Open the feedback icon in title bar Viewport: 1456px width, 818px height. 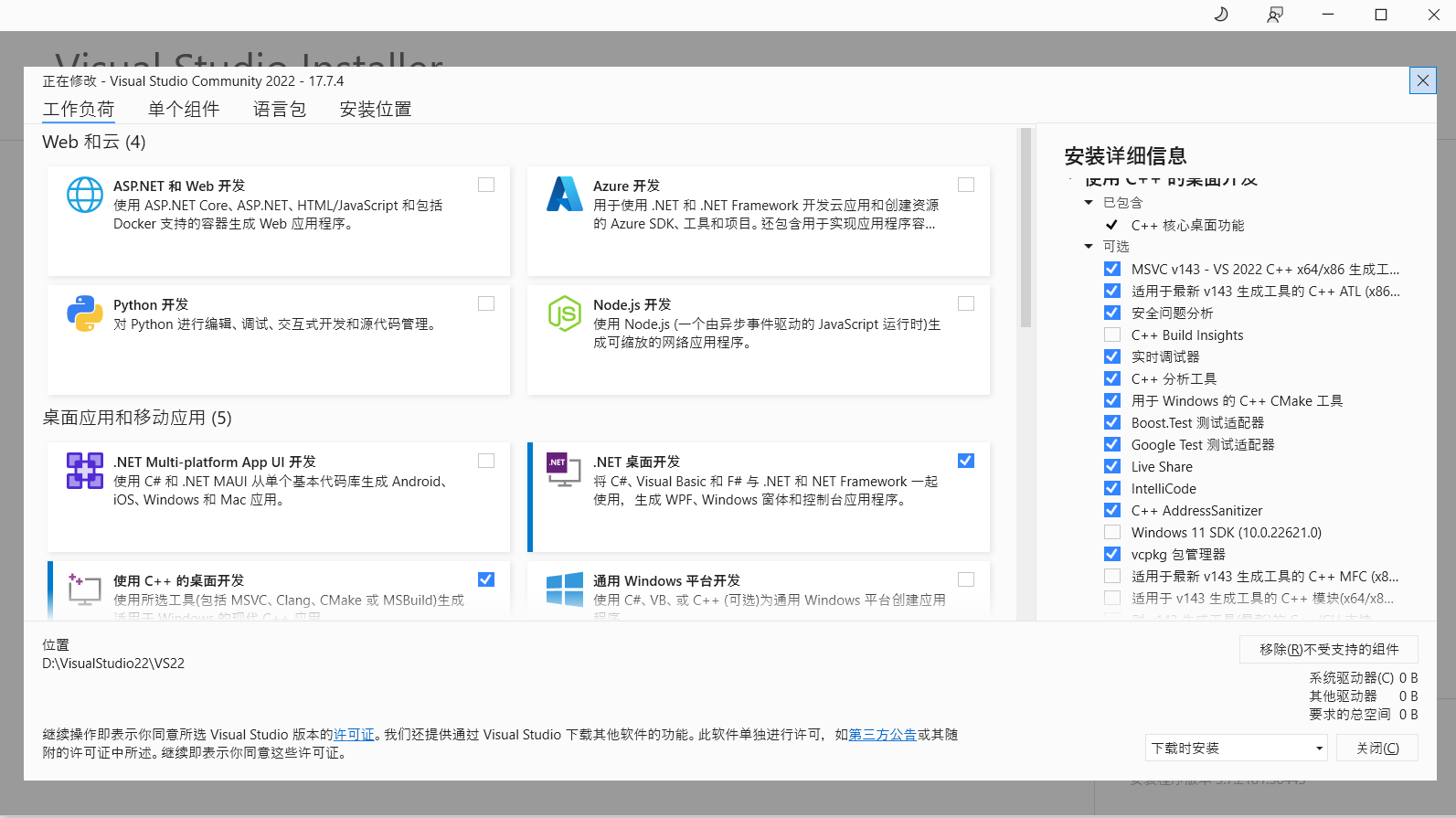(x=1274, y=15)
